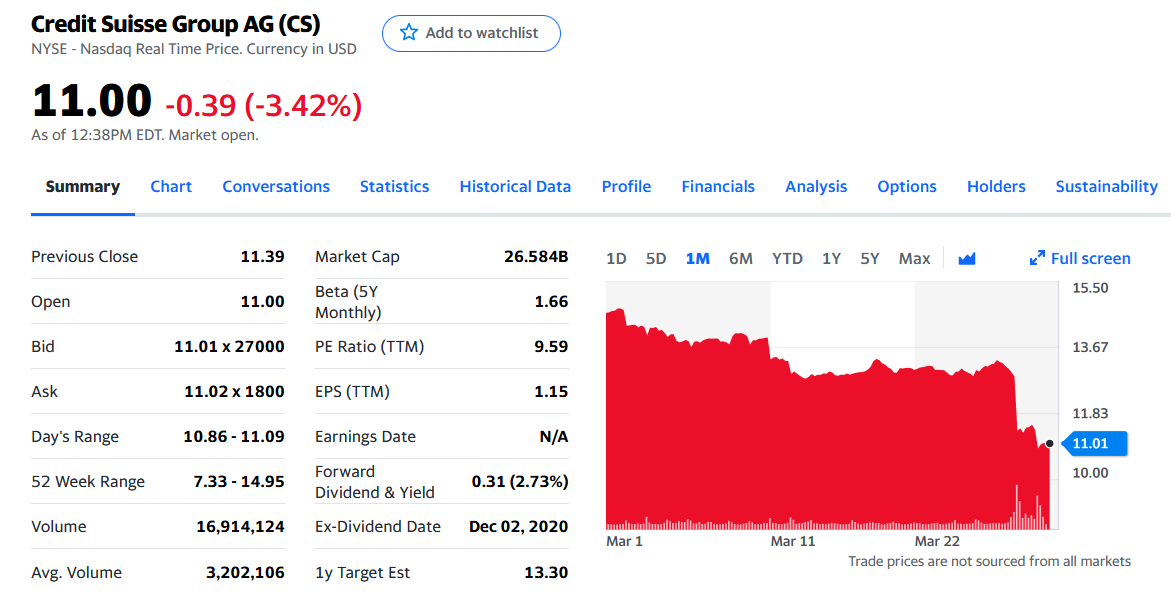Click the Mar 11 date label on chart
Screen dimensions: 1171x610
click(793, 541)
